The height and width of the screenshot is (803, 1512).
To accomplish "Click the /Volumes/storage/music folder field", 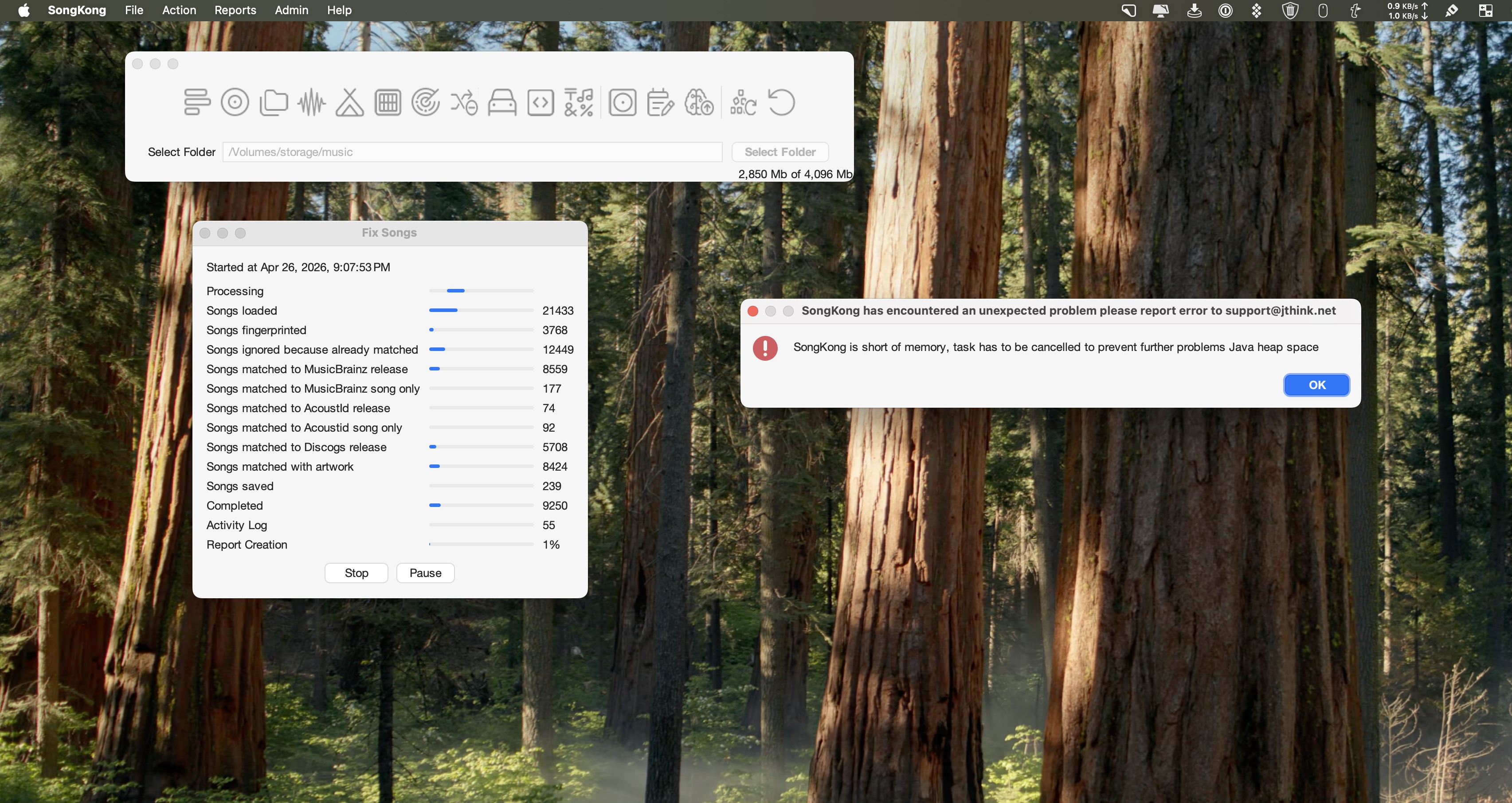I will [x=473, y=152].
